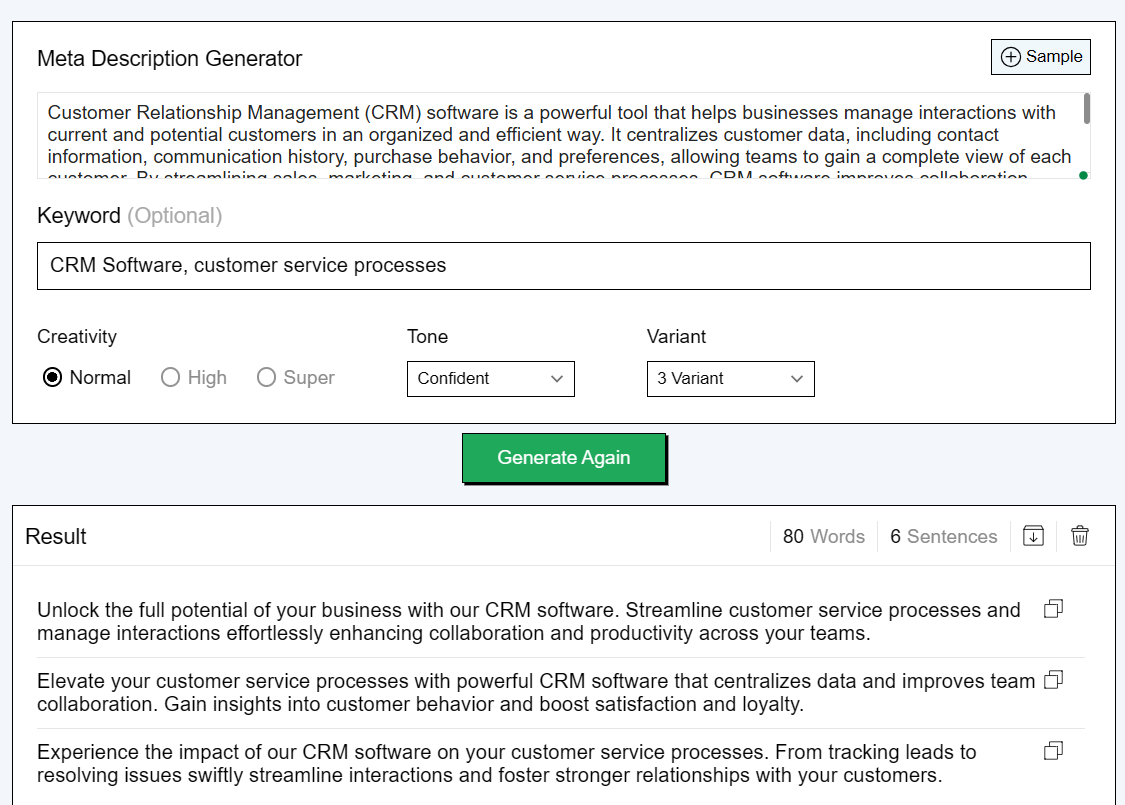
Task: Click the "Unlock the full potential" result text
Action: [528, 621]
